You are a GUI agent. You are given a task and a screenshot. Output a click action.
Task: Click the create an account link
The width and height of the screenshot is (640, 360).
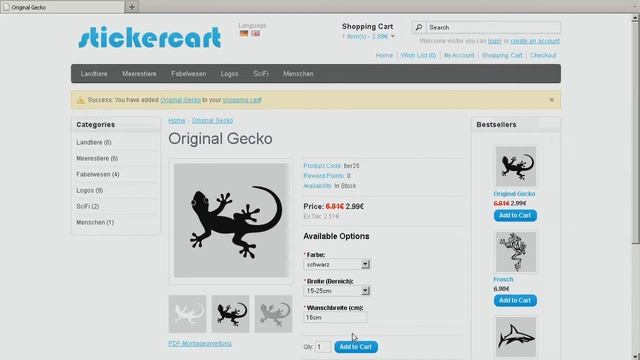point(535,41)
